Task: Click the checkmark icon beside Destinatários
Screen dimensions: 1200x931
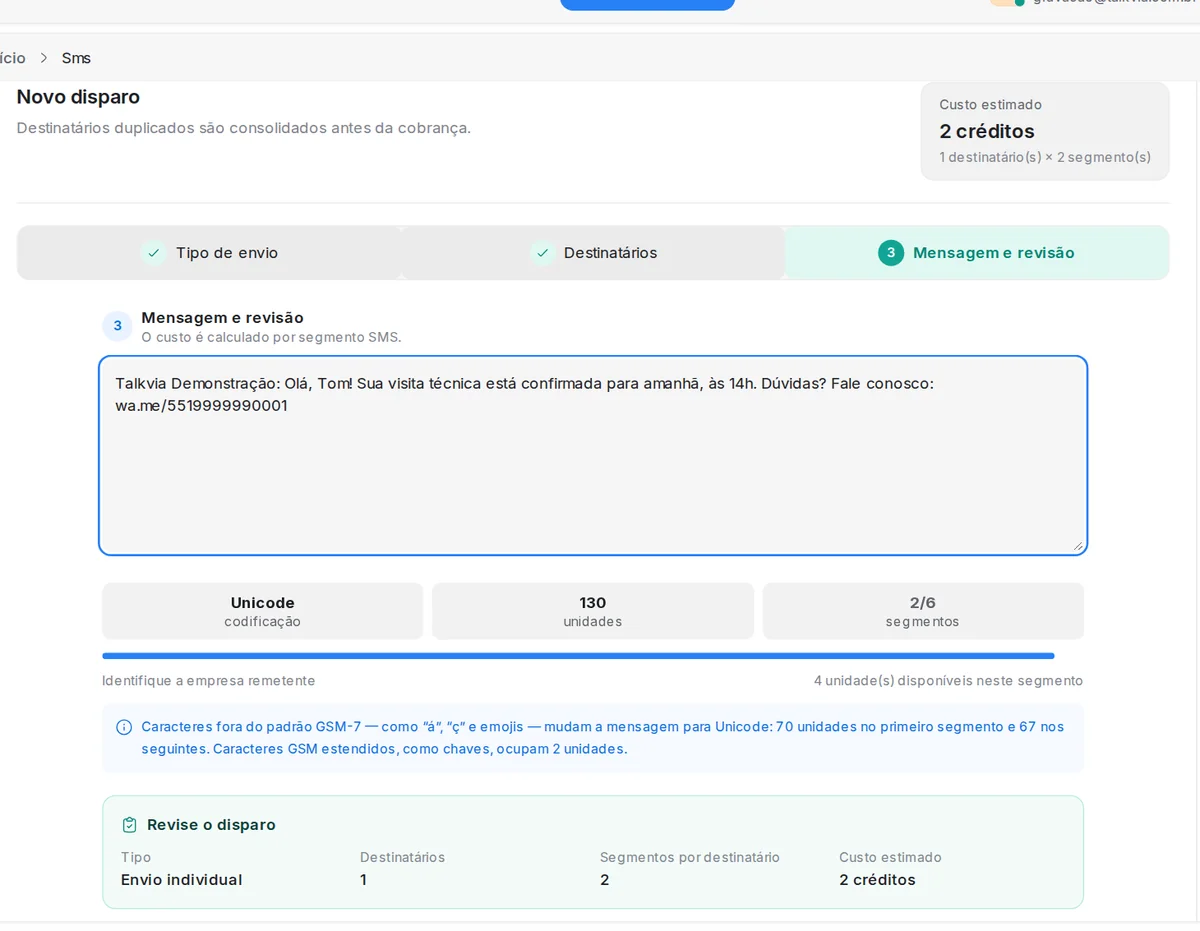Action: [x=542, y=253]
